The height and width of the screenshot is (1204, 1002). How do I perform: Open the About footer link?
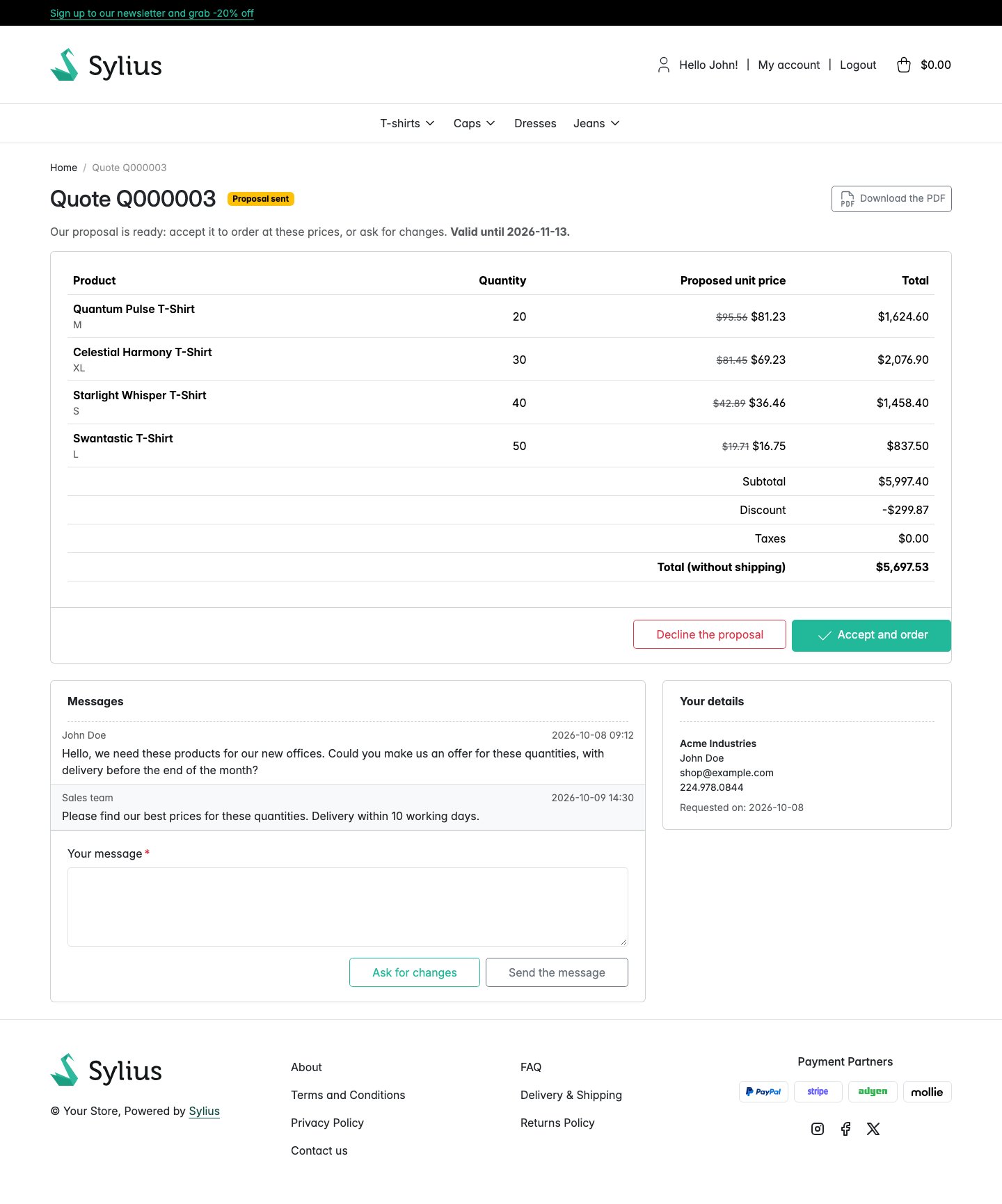pos(306,1067)
